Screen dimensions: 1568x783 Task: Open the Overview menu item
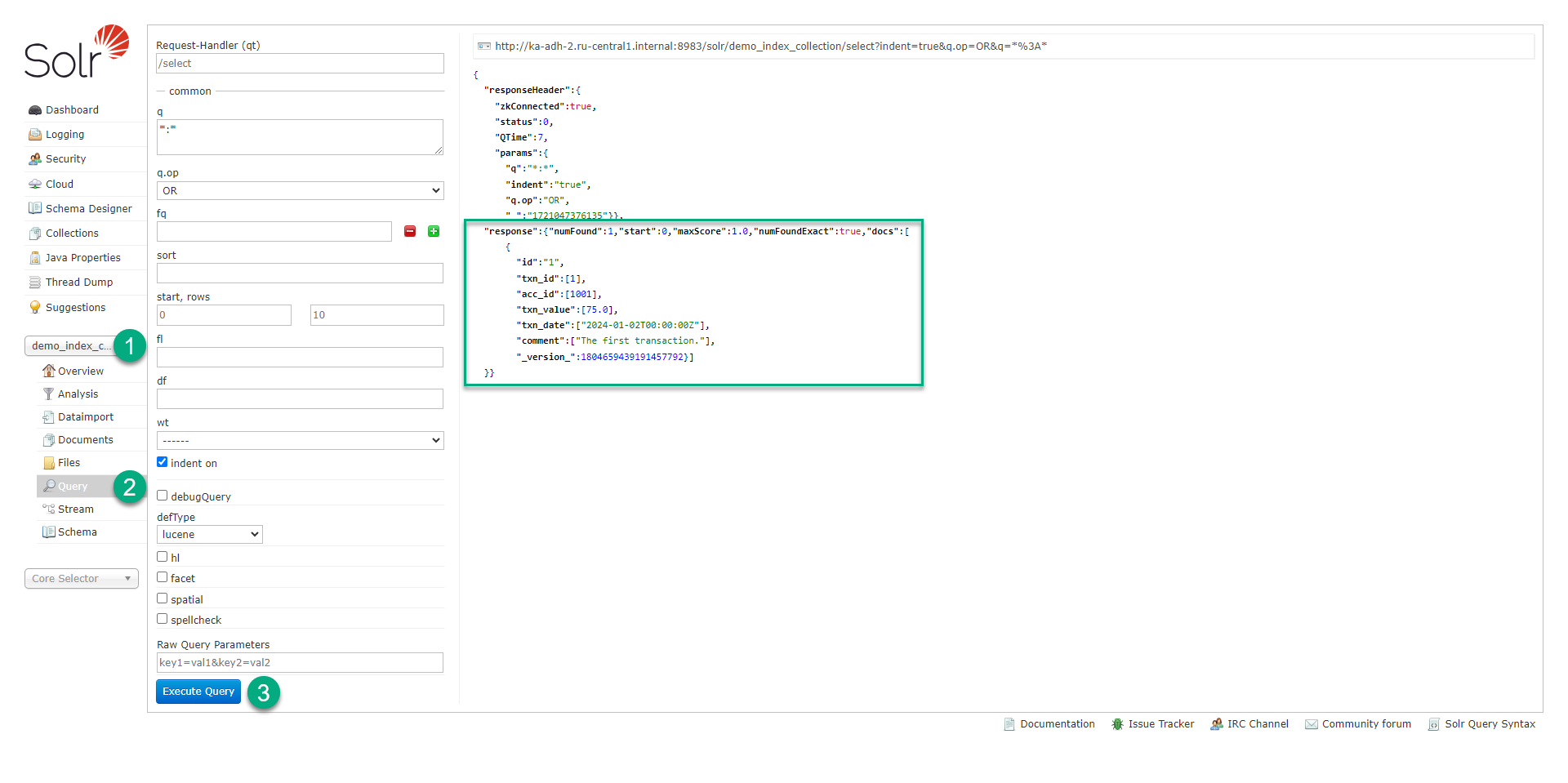pyautogui.click(x=81, y=371)
